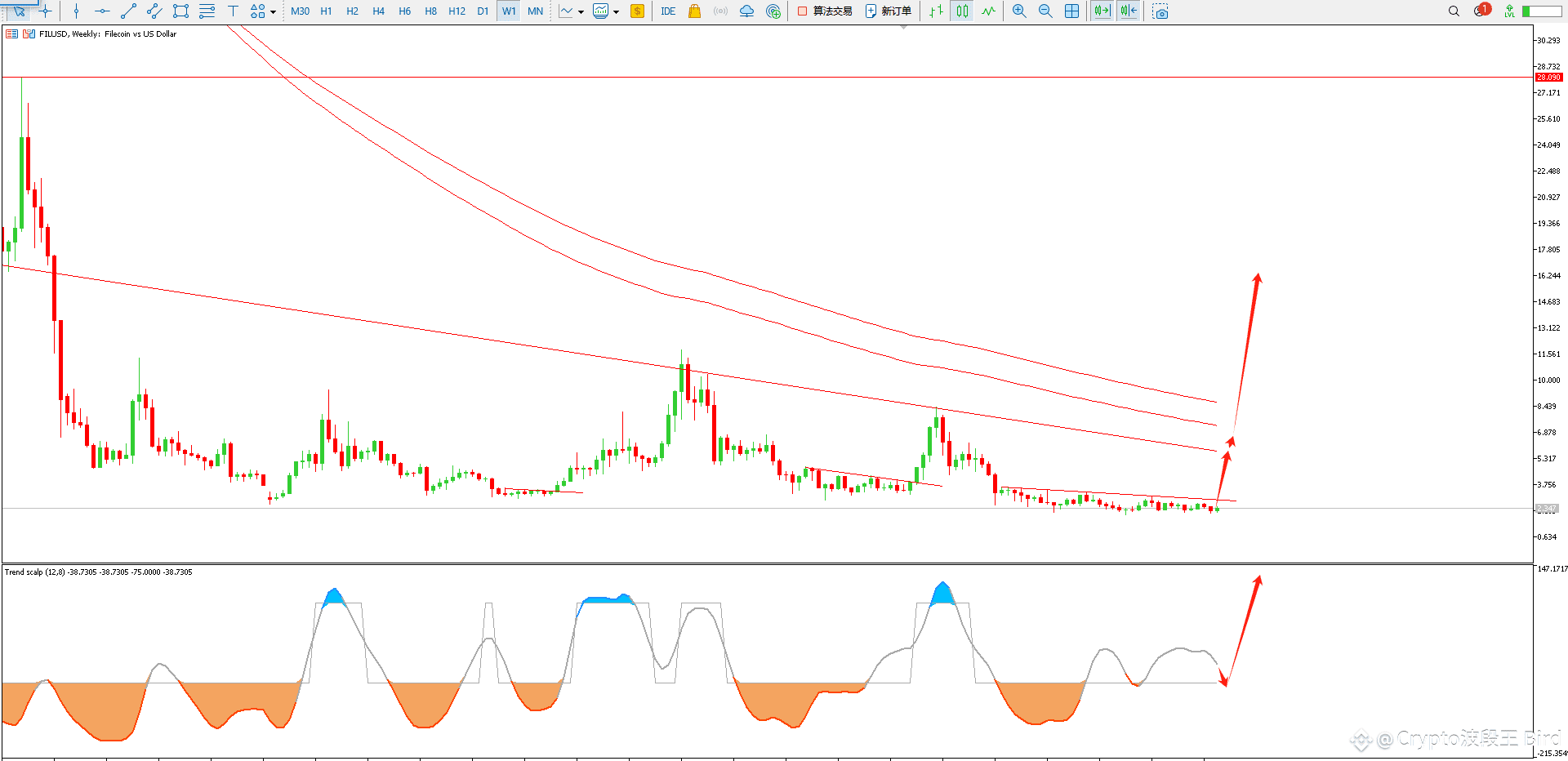Zoom out of the chart
Viewport: 1568px width, 761px height.
pos(1045,11)
